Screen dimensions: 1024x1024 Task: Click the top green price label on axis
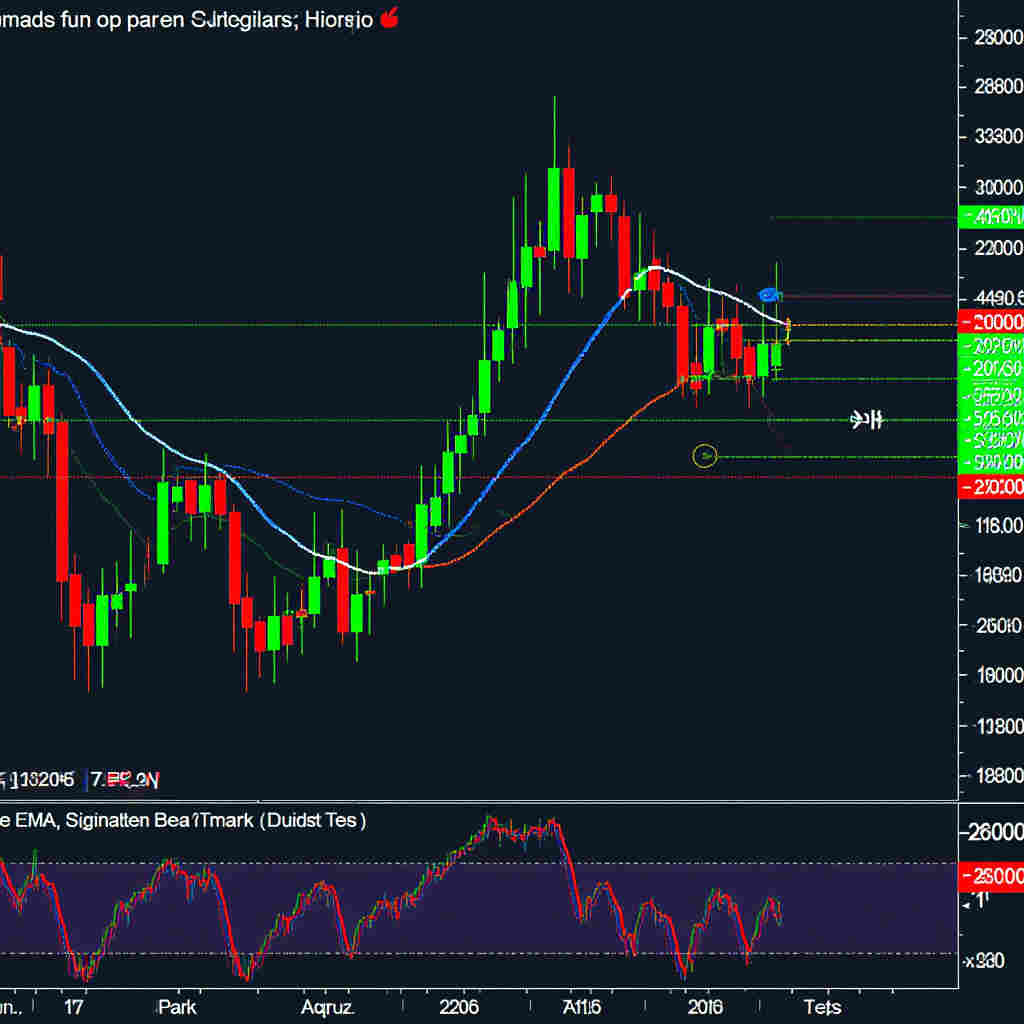click(x=990, y=216)
